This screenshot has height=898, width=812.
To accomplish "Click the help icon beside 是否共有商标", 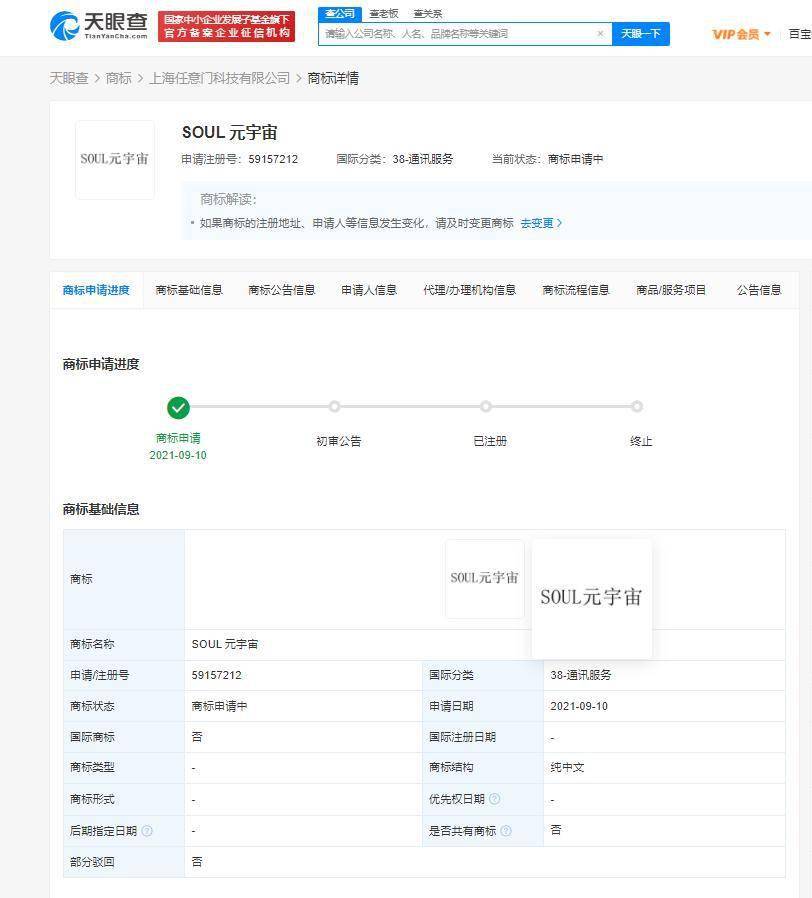I will coord(506,831).
